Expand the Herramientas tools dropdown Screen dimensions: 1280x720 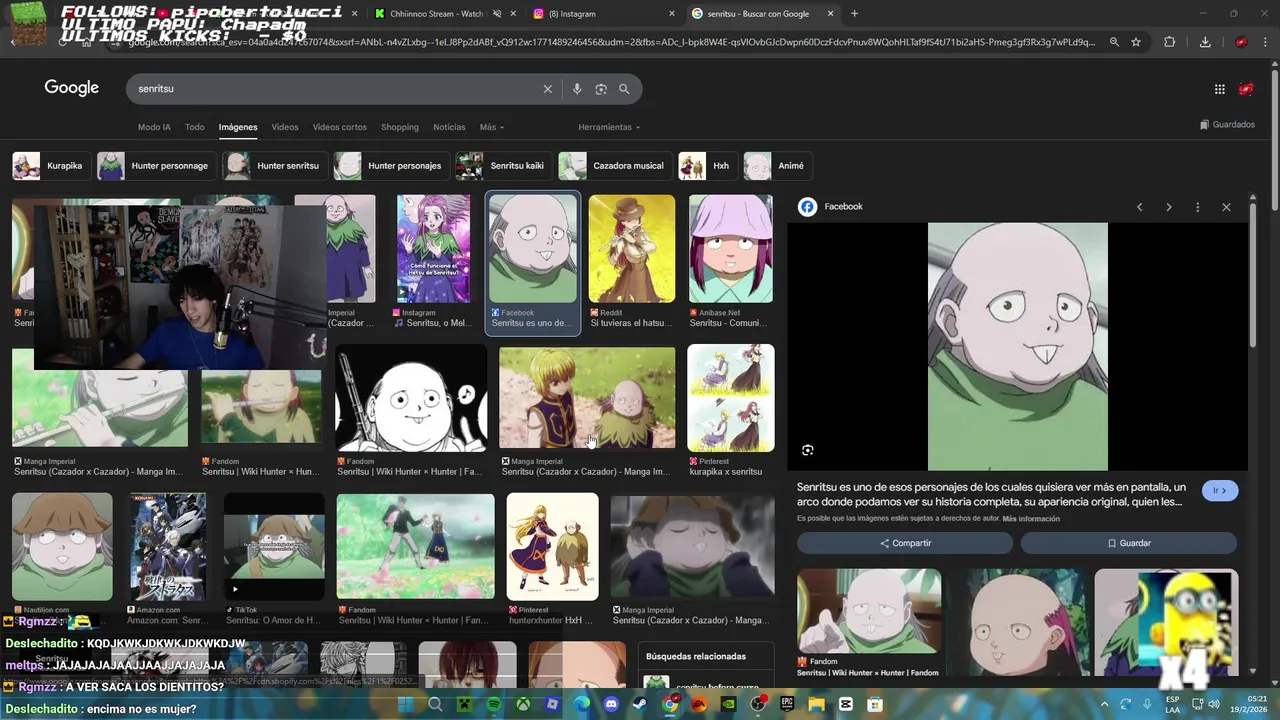coord(608,127)
